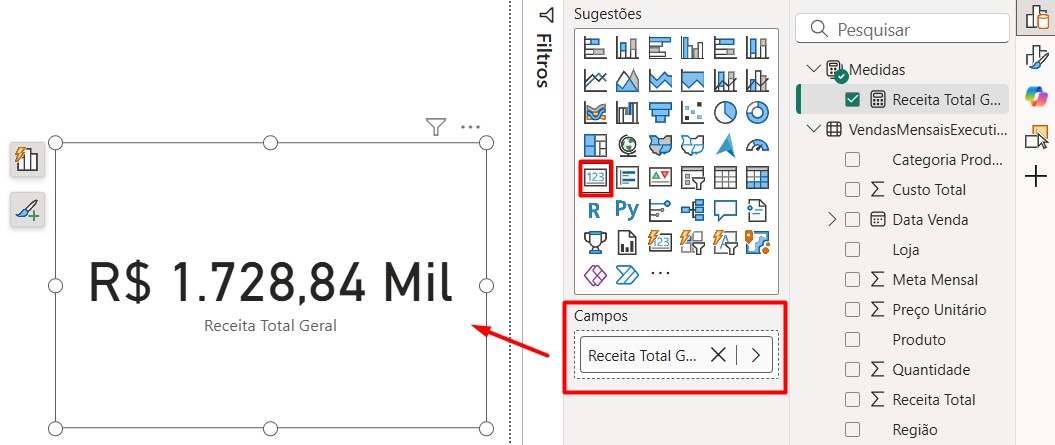Enable the Preço Unitário field
The image size is (1055, 445).
tap(852, 310)
